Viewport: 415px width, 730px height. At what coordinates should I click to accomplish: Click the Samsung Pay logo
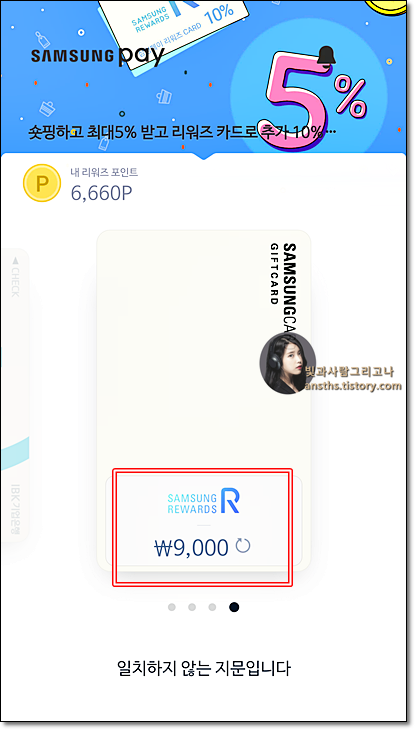[x=97, y=56]
